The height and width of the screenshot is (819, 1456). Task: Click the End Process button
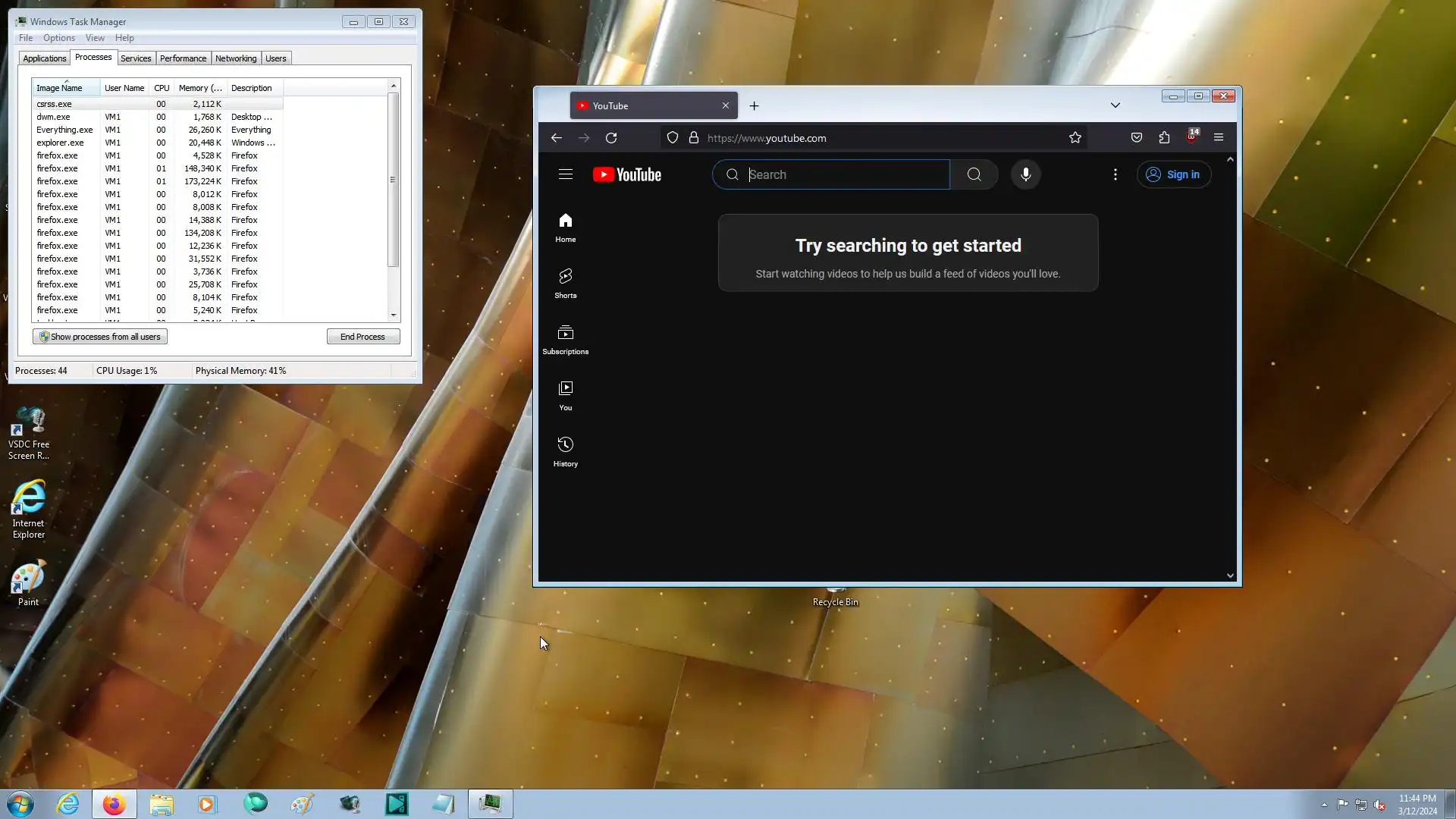(362, 337)
